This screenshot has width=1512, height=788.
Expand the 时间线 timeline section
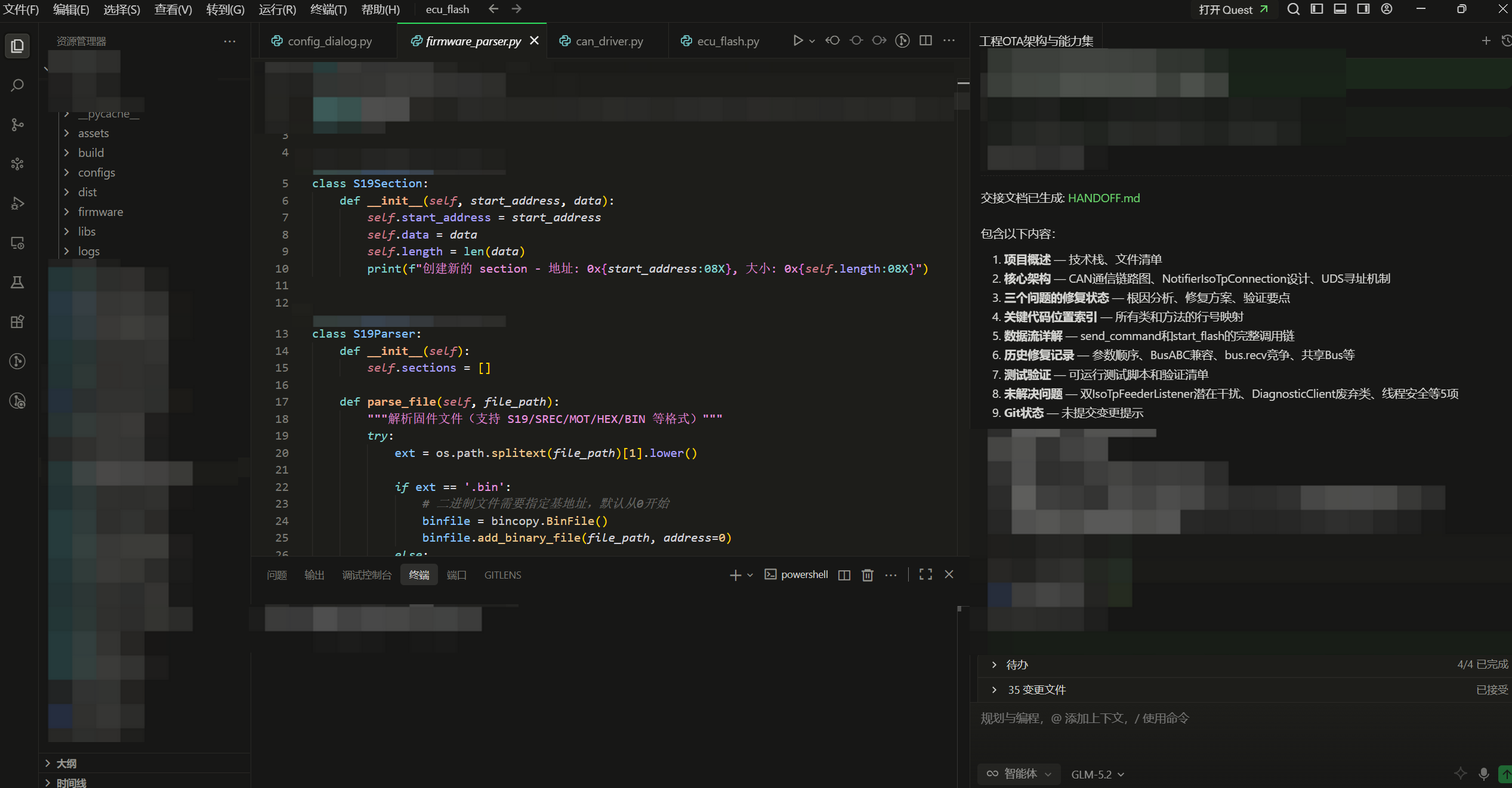(145, 782)
